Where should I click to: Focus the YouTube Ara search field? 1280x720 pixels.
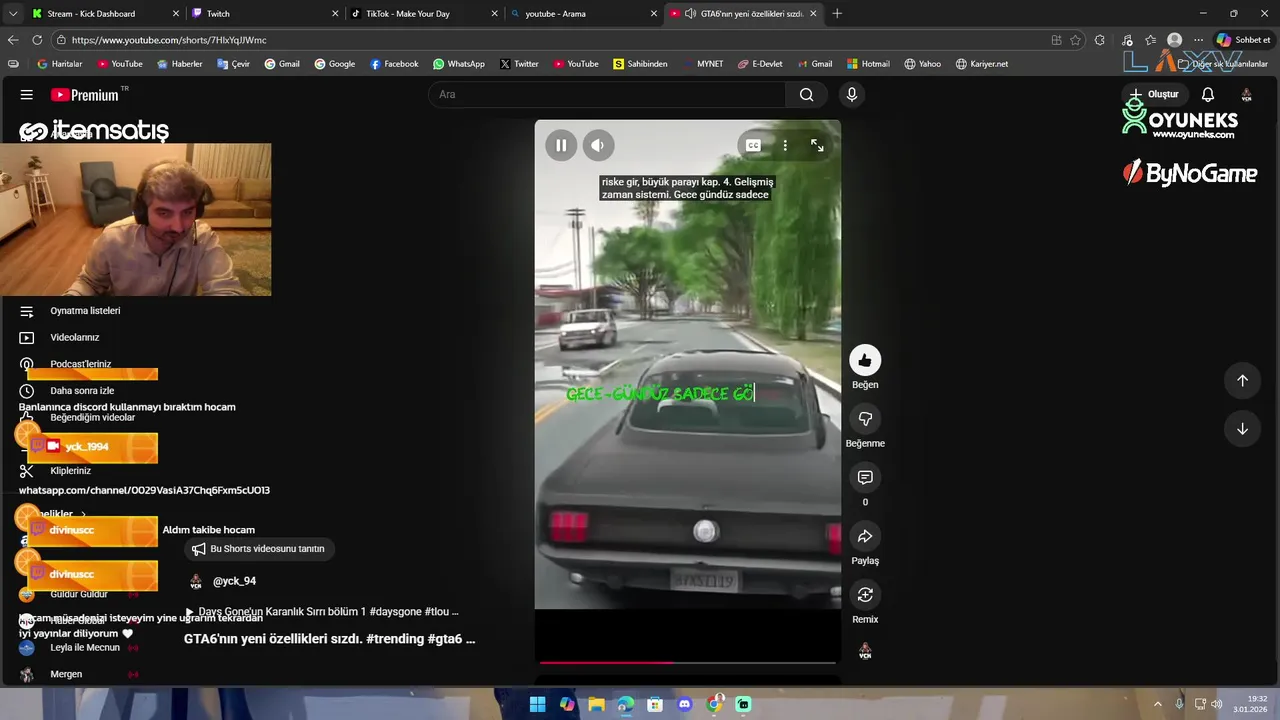[607, 94]
